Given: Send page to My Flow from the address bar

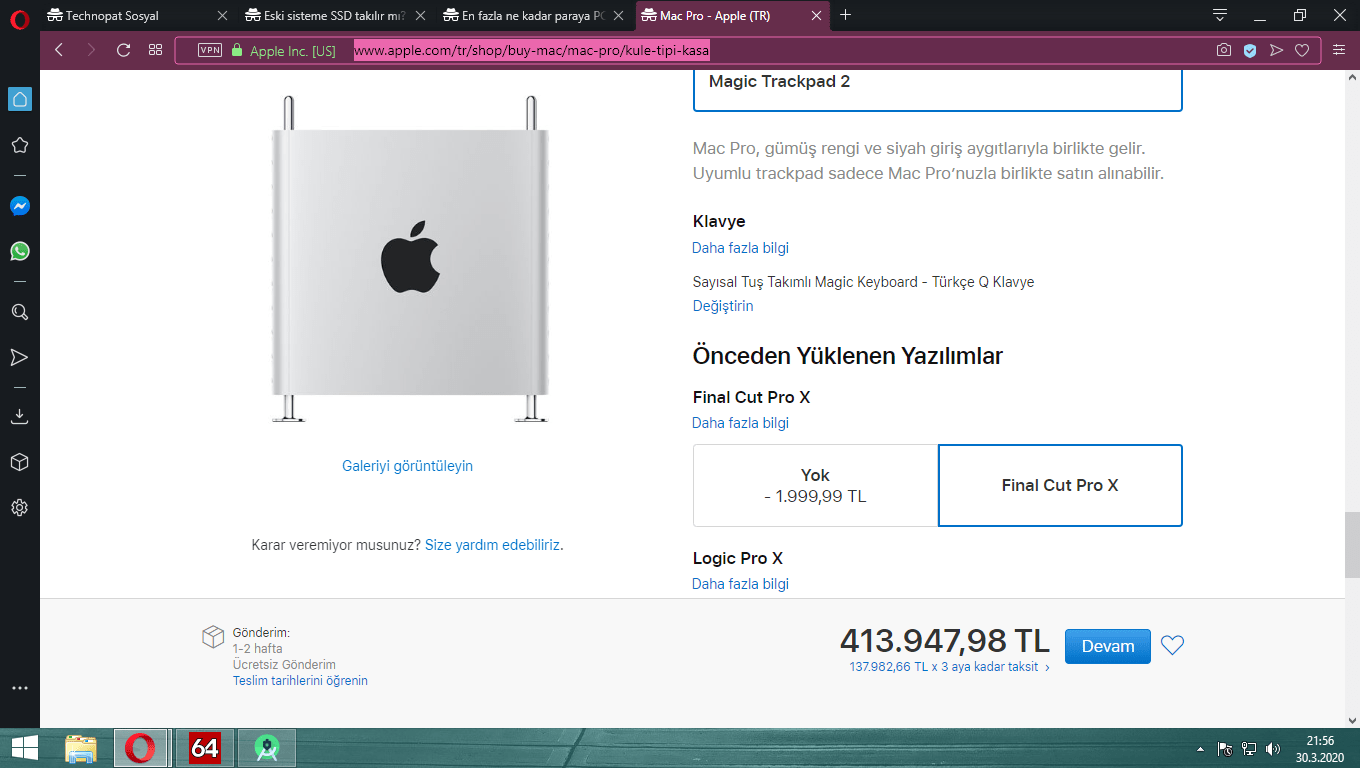Looking at the screenshot, I should pos(1276,50).
